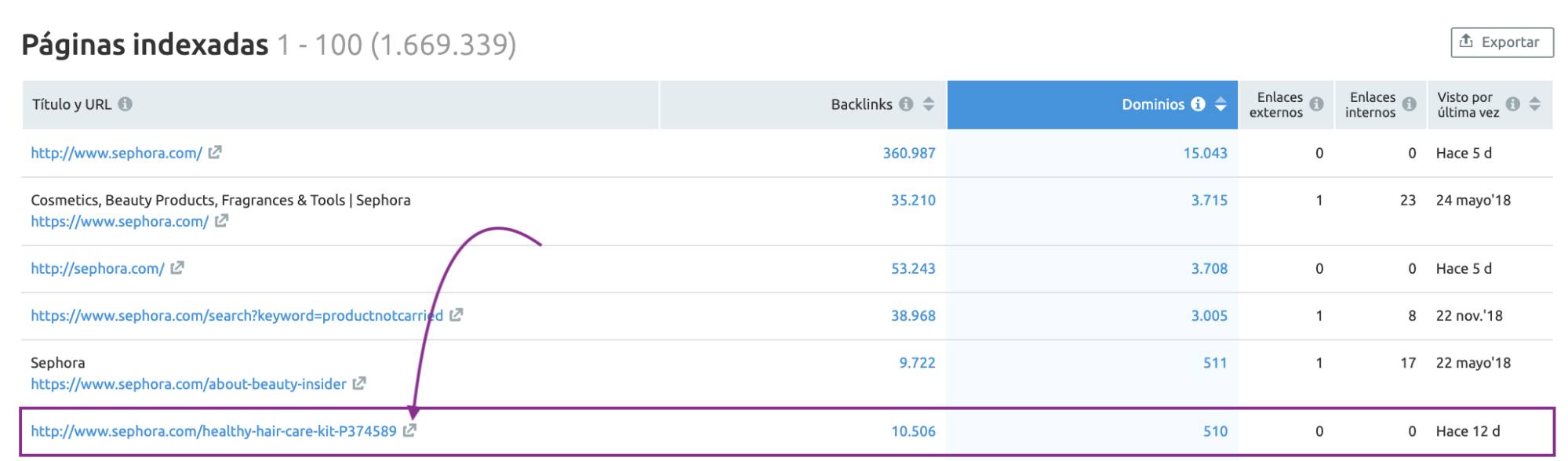Open link https://www.sephora.com/
The width and height of the screenshot is (1568, 461).
[x=119, y=221]
